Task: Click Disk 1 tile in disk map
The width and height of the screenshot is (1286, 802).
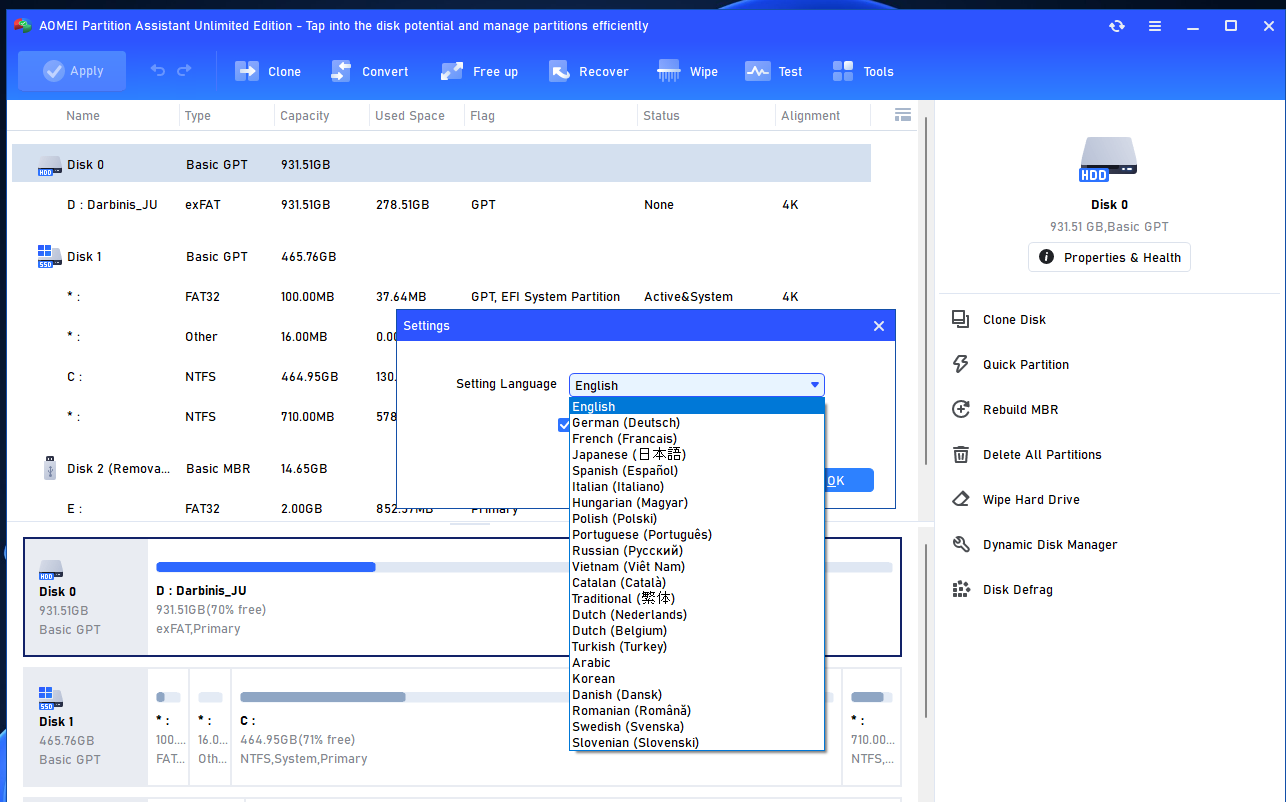Action: (x=86, y=727)
